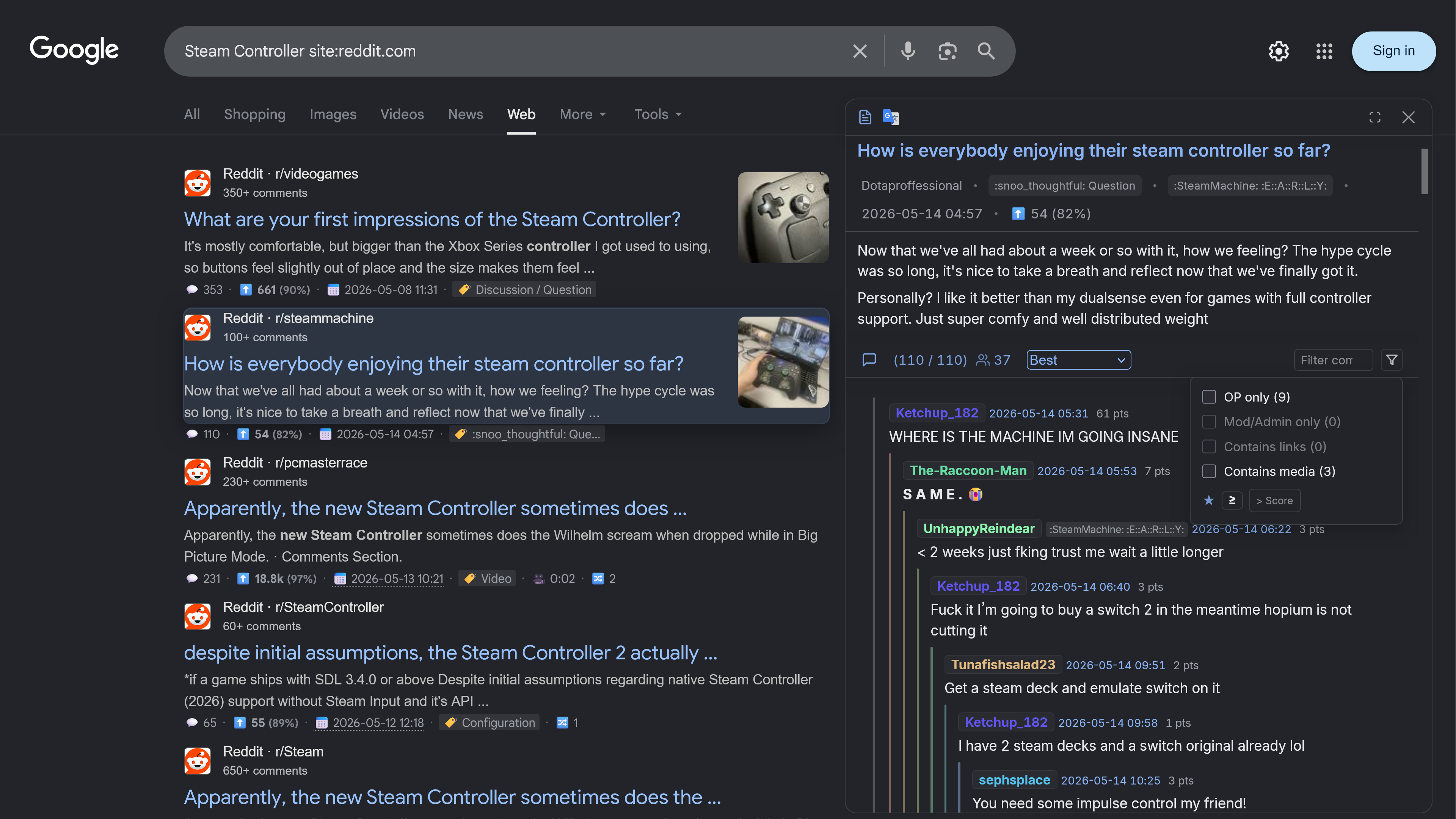The image size is (1456, 819).
Task: Click Reddit favicon for r/videogames result
Action: coord(197,183)
